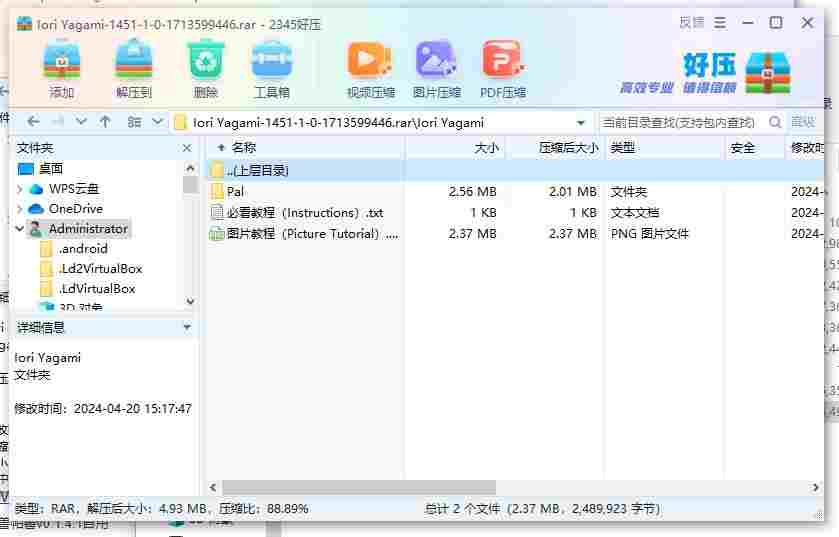Expand the WPS云盘 tree node

[20, 189]
